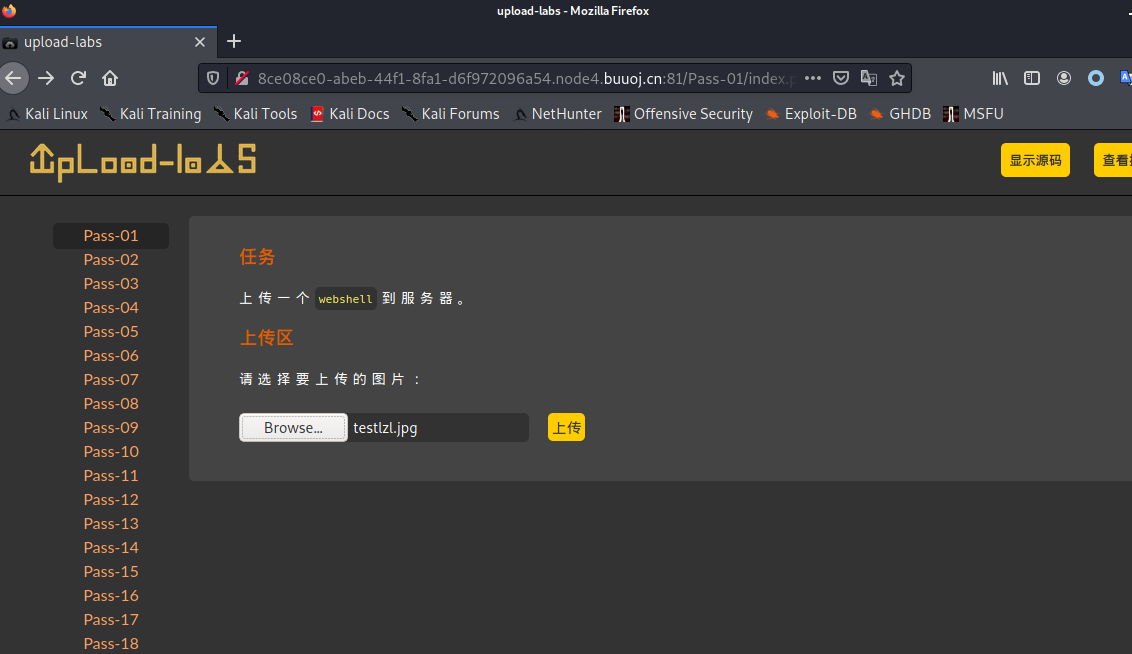Open Kali Tools bookmark
1132x654 pixels.
point(256,114)
